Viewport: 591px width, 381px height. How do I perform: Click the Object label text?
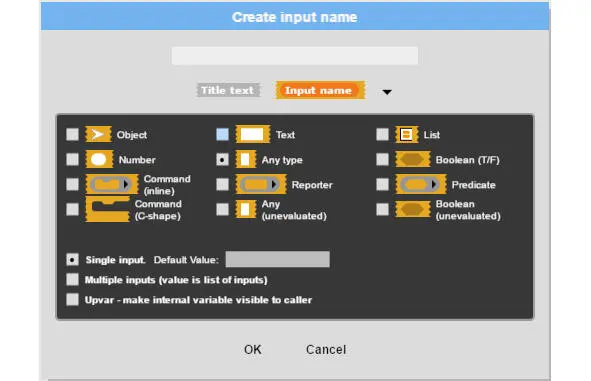click(x=132, y=135)
